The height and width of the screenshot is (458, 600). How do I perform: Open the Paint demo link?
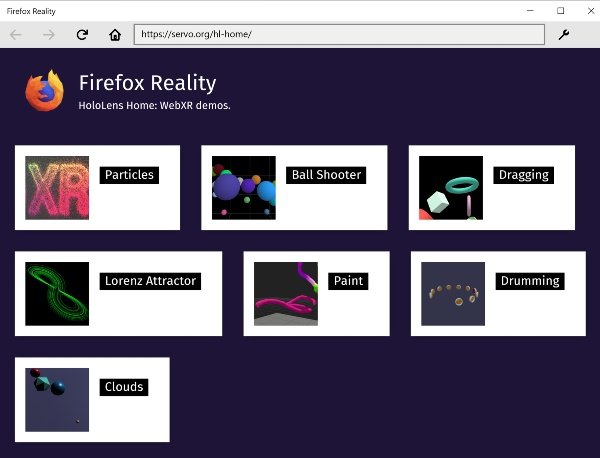(348, 281)
